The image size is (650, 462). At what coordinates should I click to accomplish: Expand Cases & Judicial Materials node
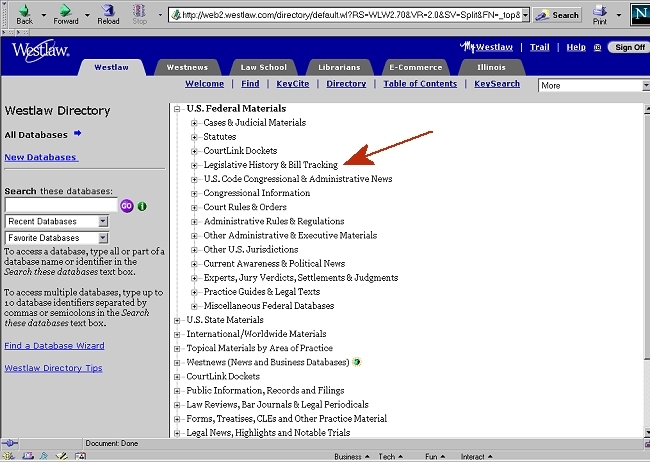click(194, 123)
